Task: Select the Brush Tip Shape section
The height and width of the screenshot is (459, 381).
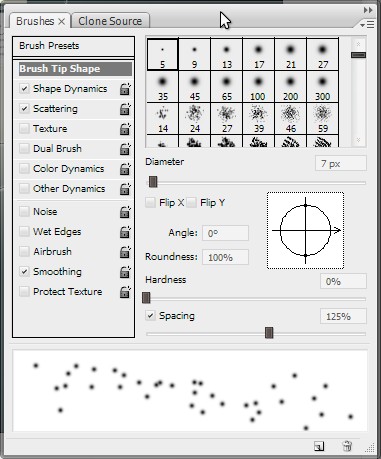Action: 75,69
